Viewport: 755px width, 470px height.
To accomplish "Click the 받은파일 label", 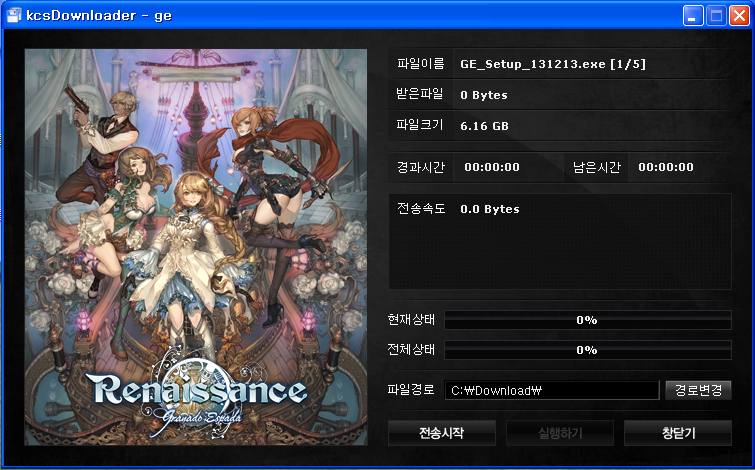I will pos(420,94).
